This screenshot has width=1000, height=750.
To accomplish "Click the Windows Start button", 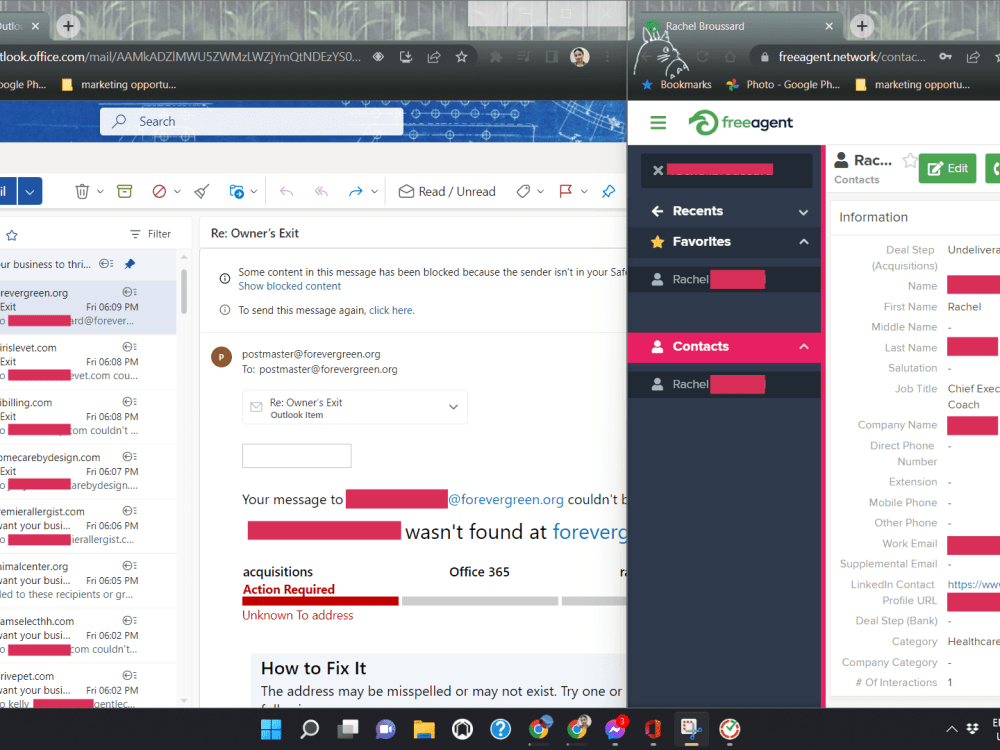I will pyautogui.click(x=271, y=729).
